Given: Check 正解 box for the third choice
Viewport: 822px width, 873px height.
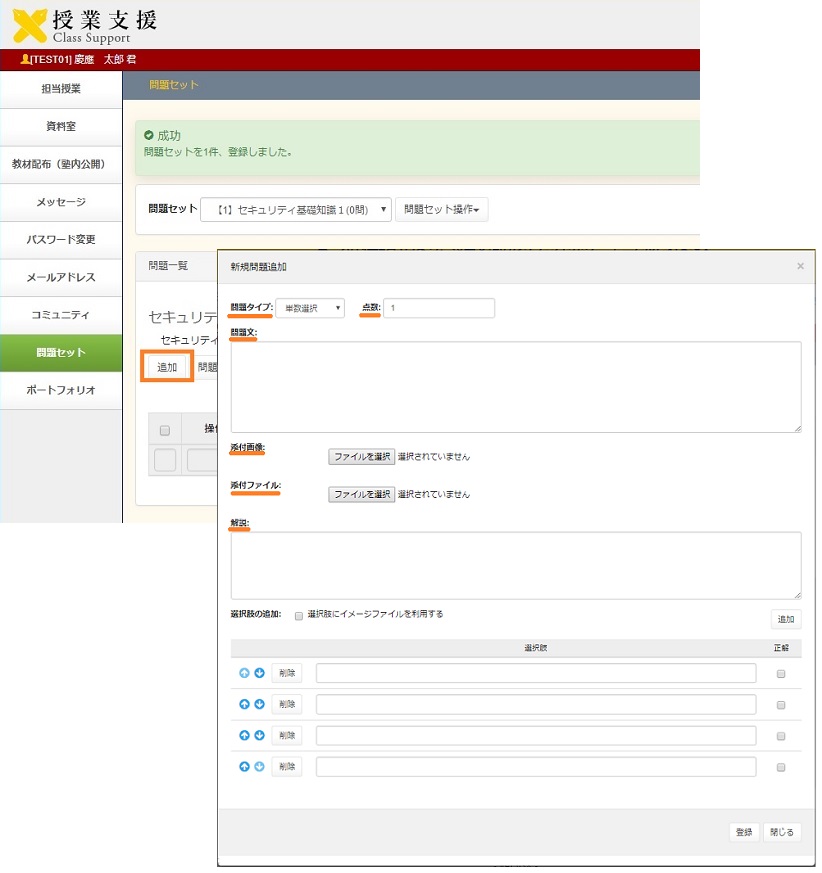Looking at the screenshot, I should coord(781,736).
